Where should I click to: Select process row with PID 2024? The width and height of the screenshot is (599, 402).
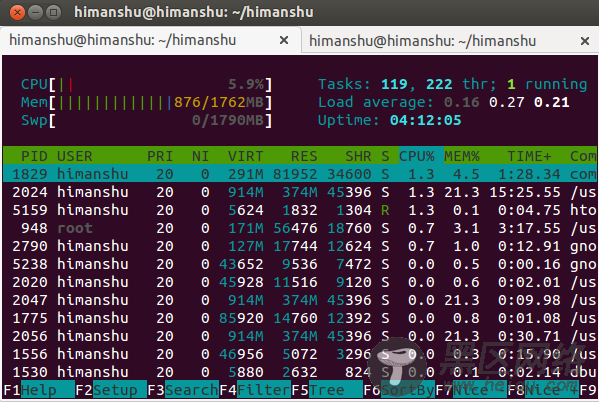(x=300, y=192)
